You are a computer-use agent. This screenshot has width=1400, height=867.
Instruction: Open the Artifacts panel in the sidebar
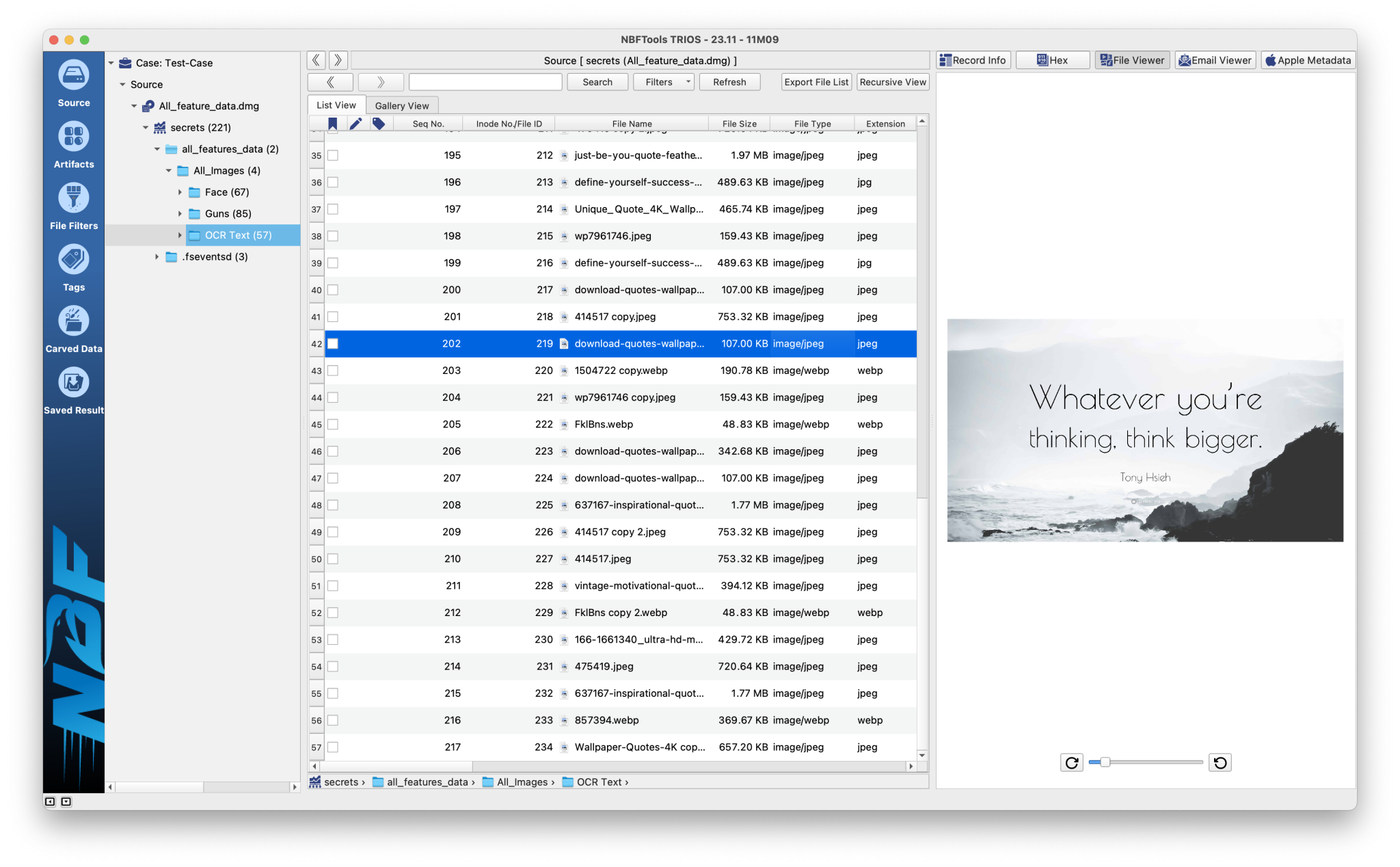point(73,144)
